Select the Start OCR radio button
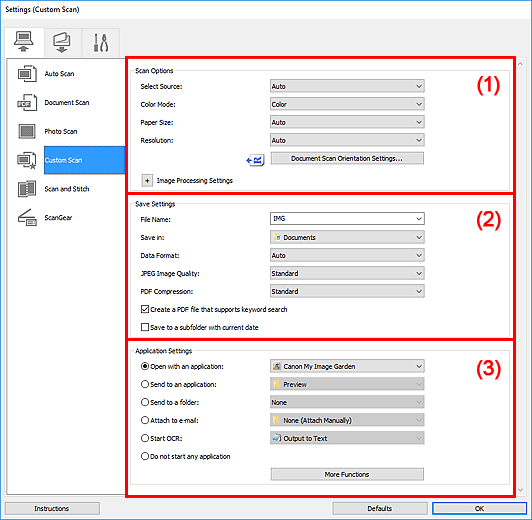The height and width of the screenshot is (520, 532). pos(145,438)
